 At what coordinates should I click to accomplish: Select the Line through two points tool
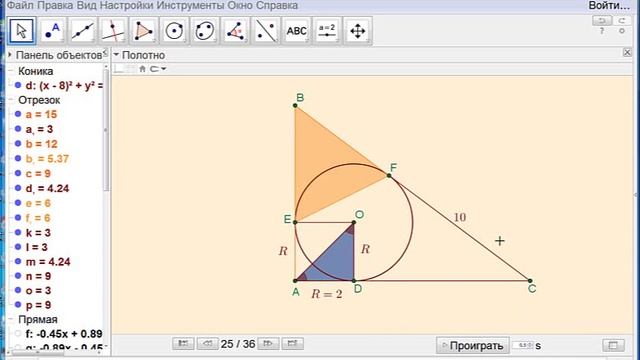(x=82, y=31)
